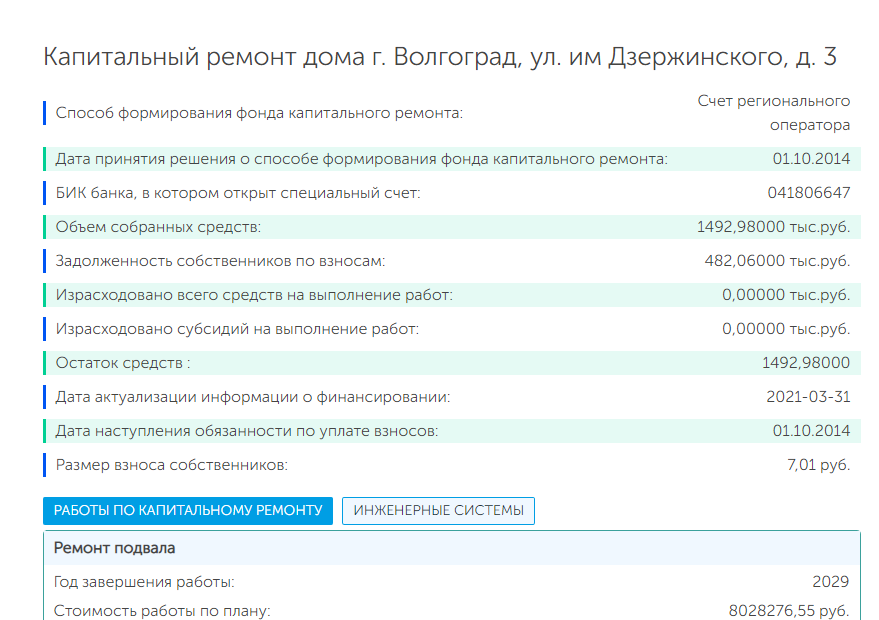Click the Ремонт подвала section header
The image size is (879, 620).
(451, 548)
